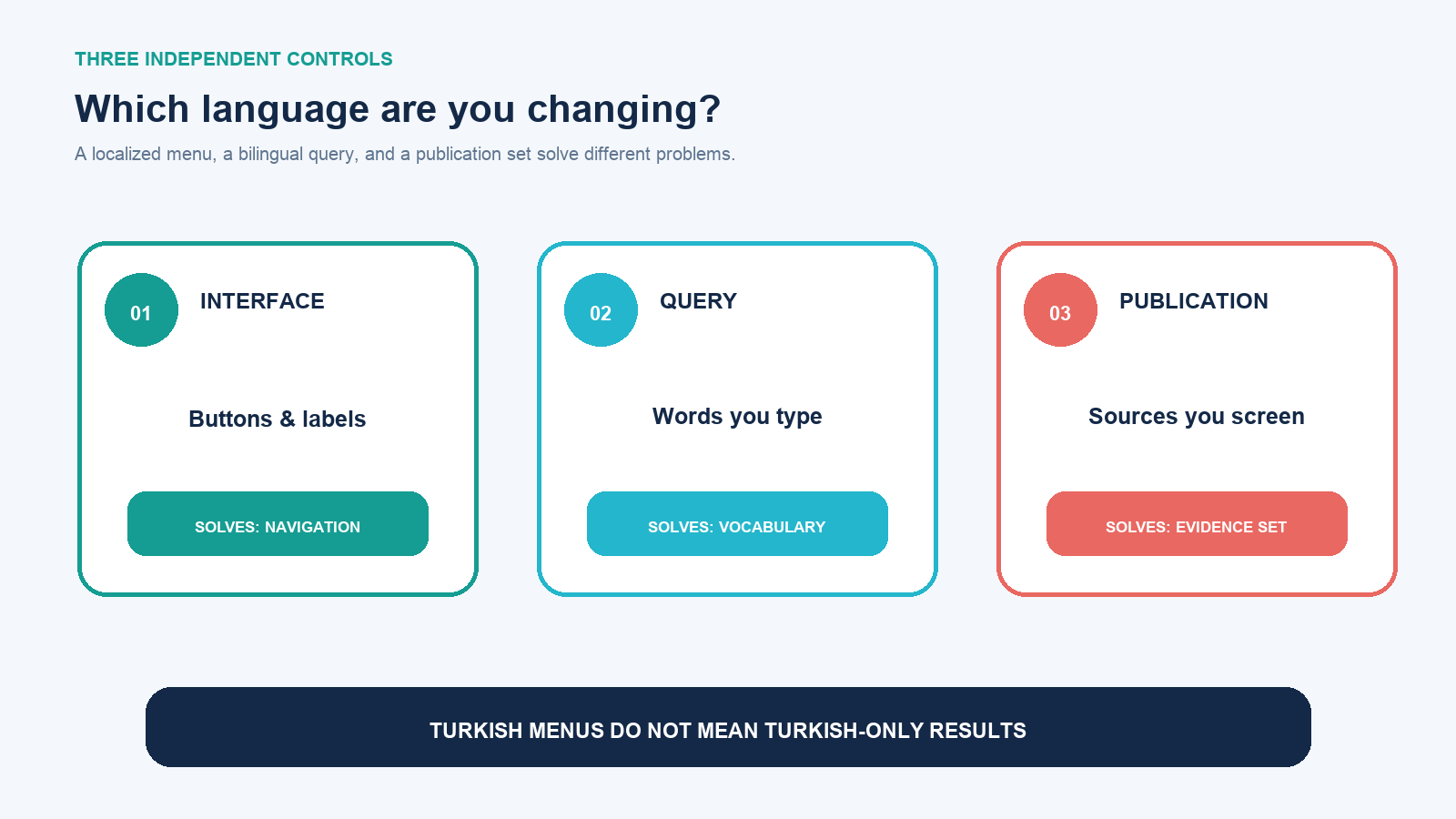Select the Solves: Navigation button
The image size is (1456, 819).
coord(278,523)
